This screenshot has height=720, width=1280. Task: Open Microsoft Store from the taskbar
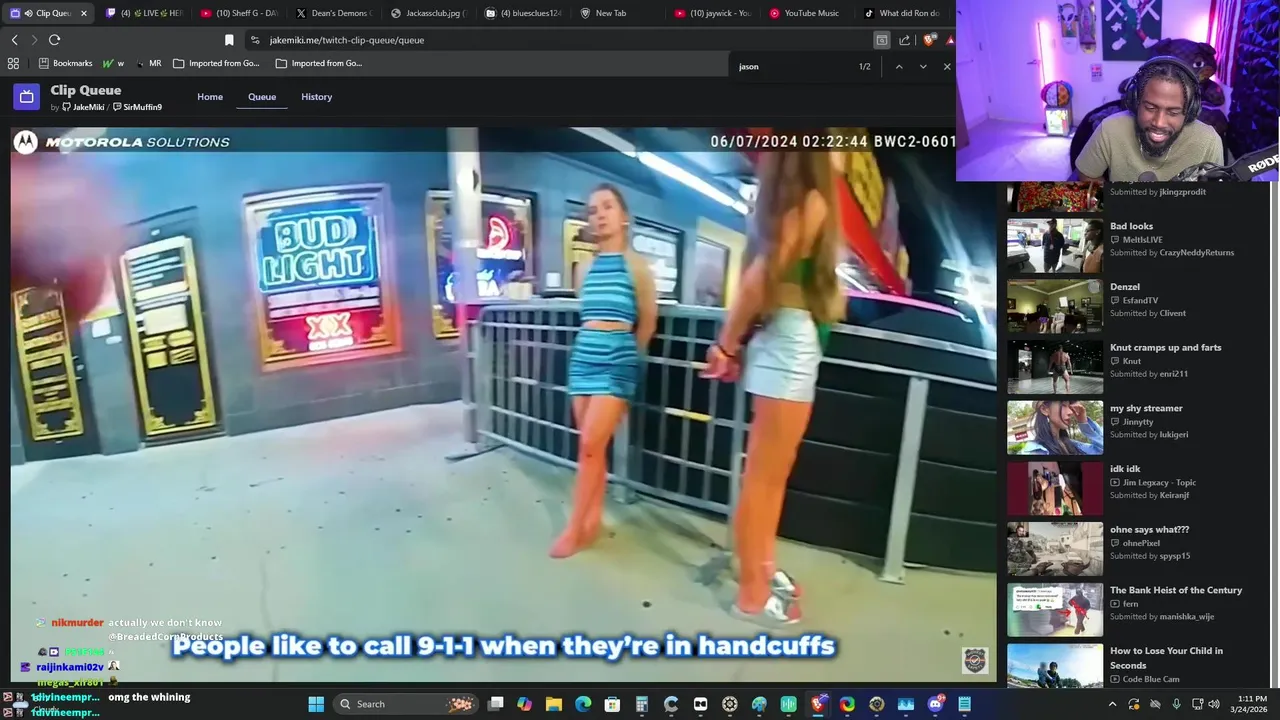(x=612, y=704)
